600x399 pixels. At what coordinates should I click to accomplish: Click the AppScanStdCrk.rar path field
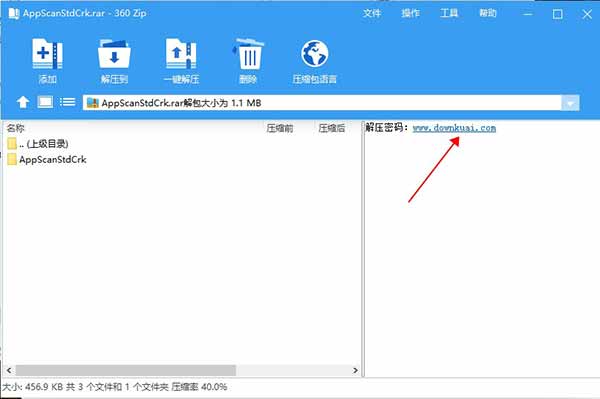[x=321, y=103]
